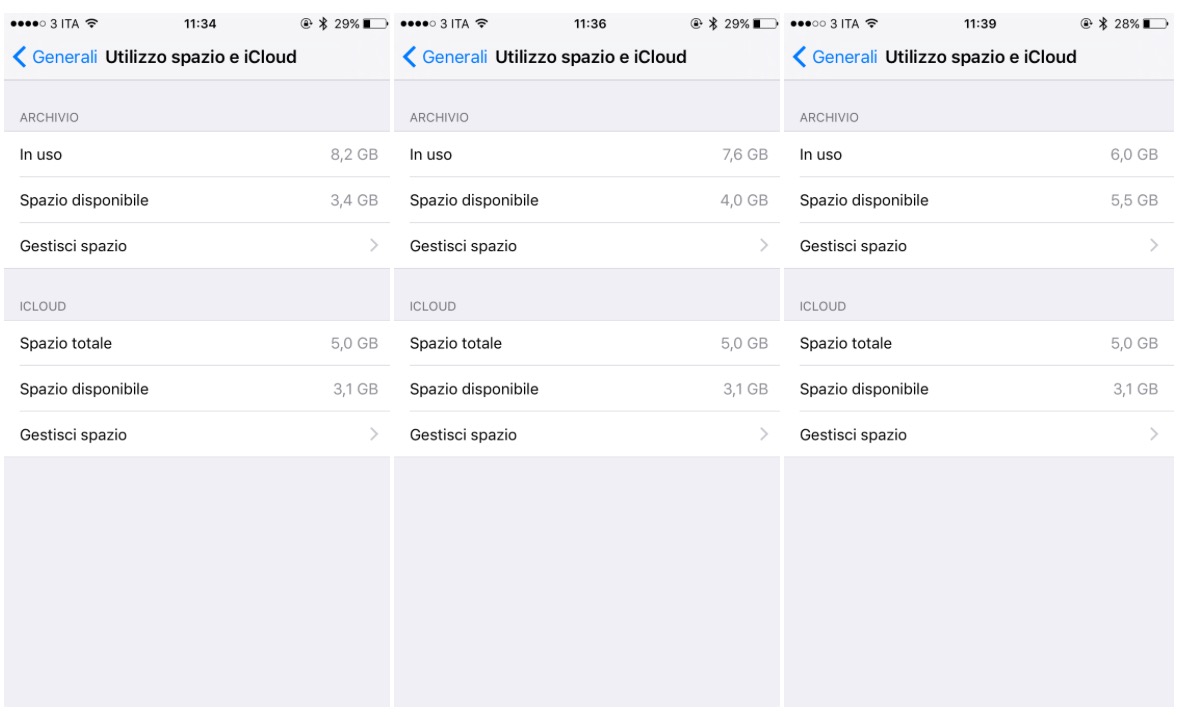Screen dimensions: 1178x715
Task: Tap the rotation lock icon in the 11:36 status bar
Action: click(x=696, y=23)
